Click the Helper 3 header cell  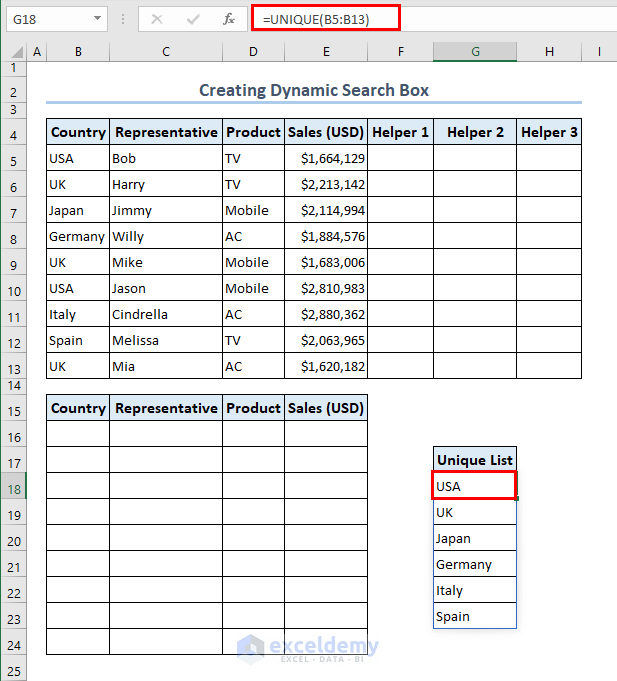click(549, 132)
